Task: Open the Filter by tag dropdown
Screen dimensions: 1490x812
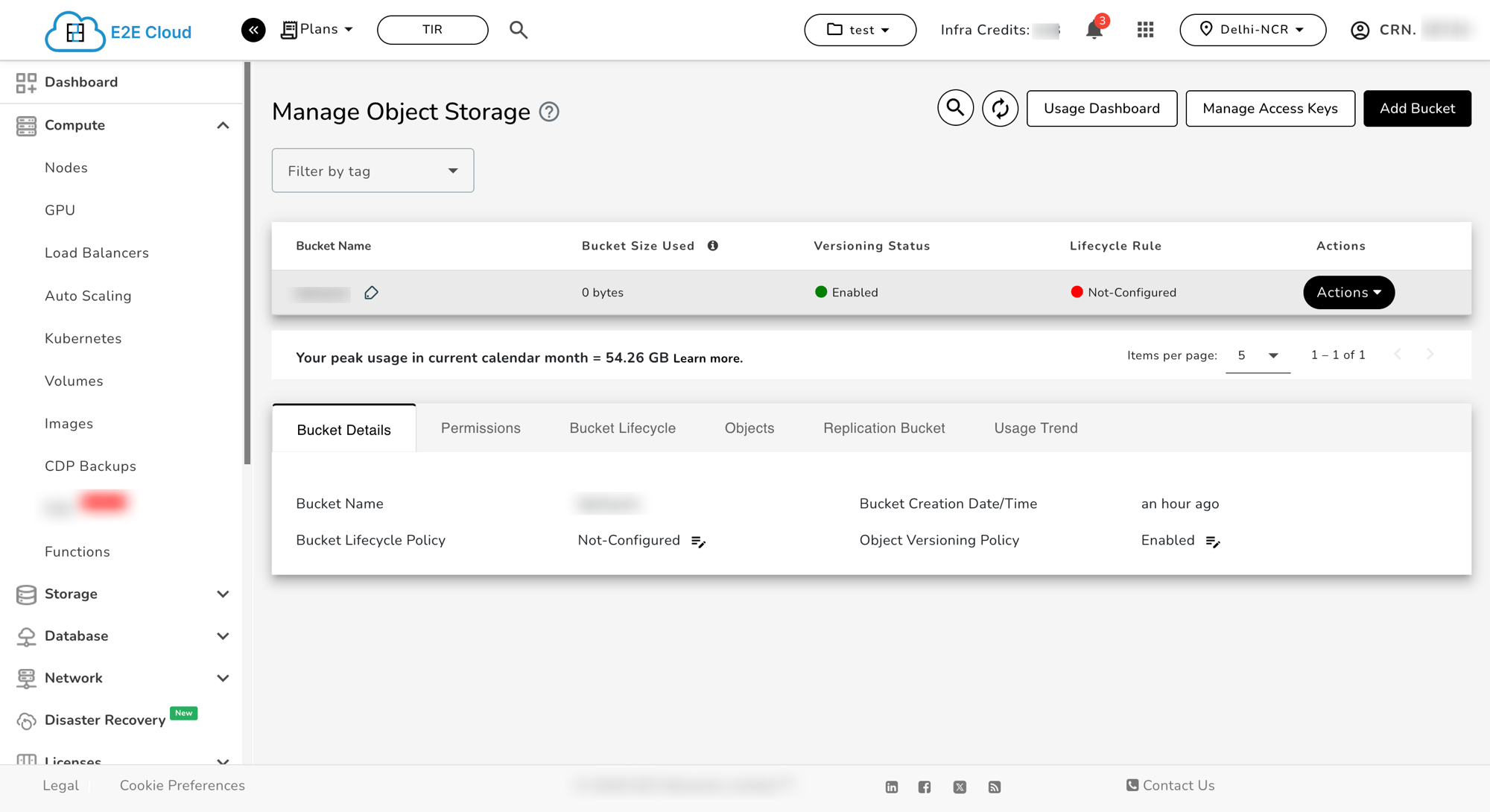Action: (x=372, y=171)
